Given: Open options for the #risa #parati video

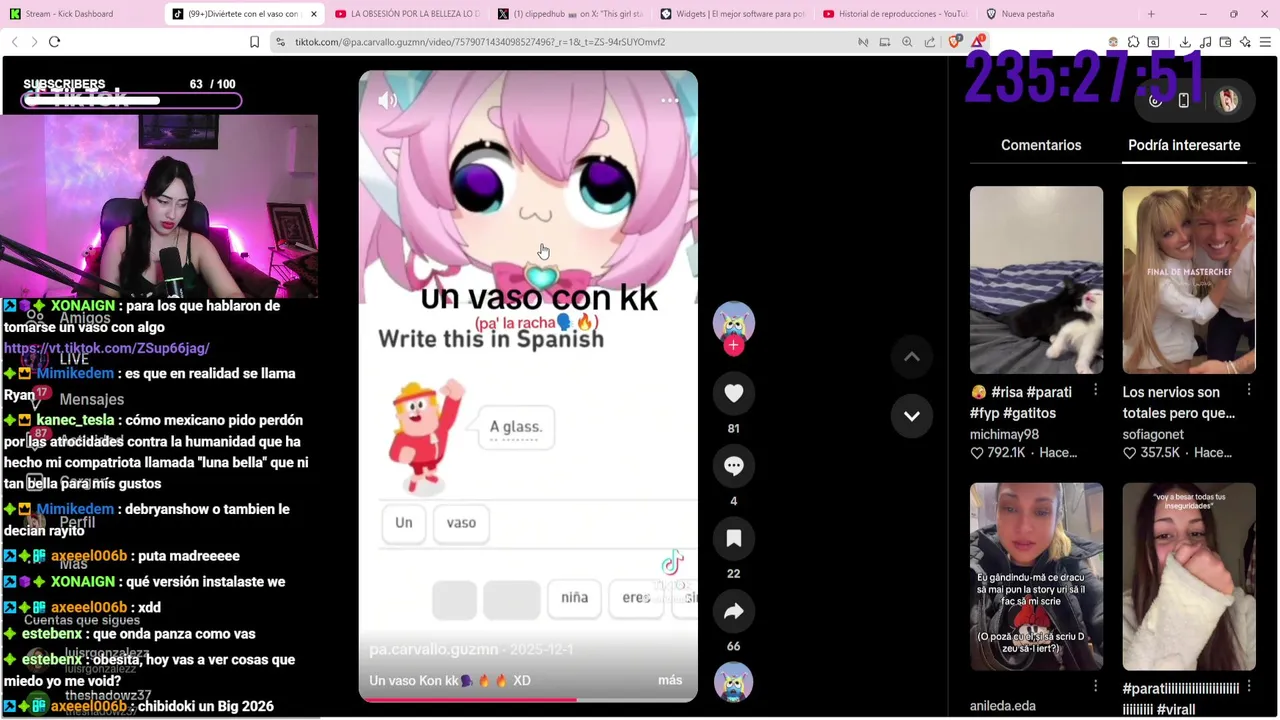Looking at the screenshot, I should coord(1095,390).
